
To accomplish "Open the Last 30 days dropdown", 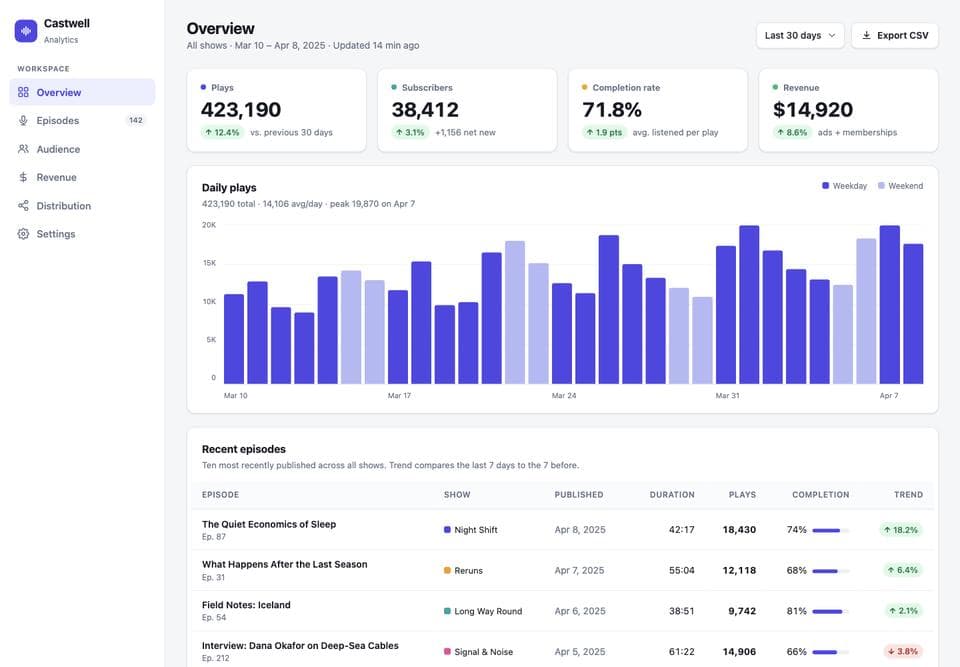I will tap(800, 36).
